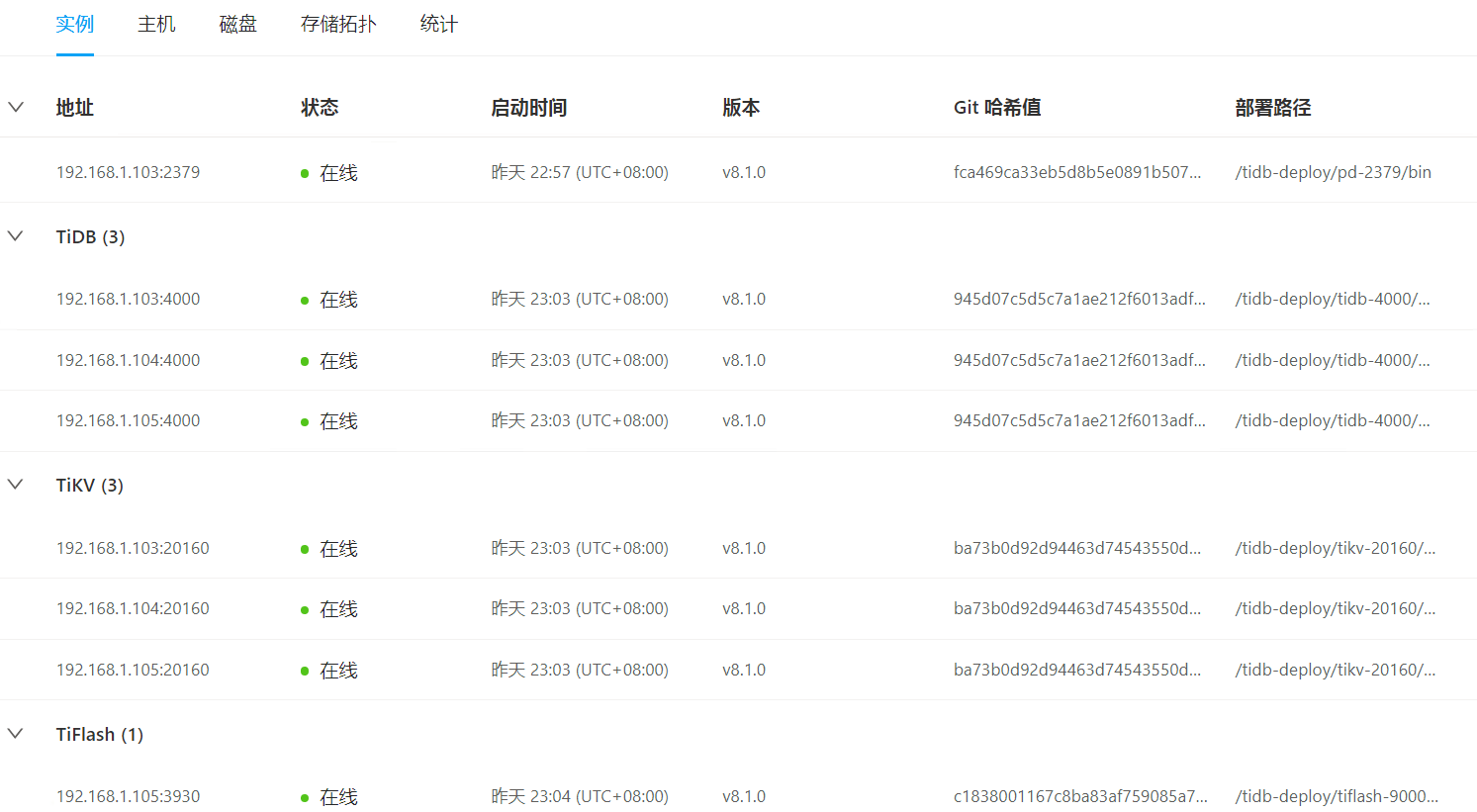Click deploy path of 192.168.1.104:4000
Image resolution: width=1477 pixels, height=812 pixels.
point(1333,360)
